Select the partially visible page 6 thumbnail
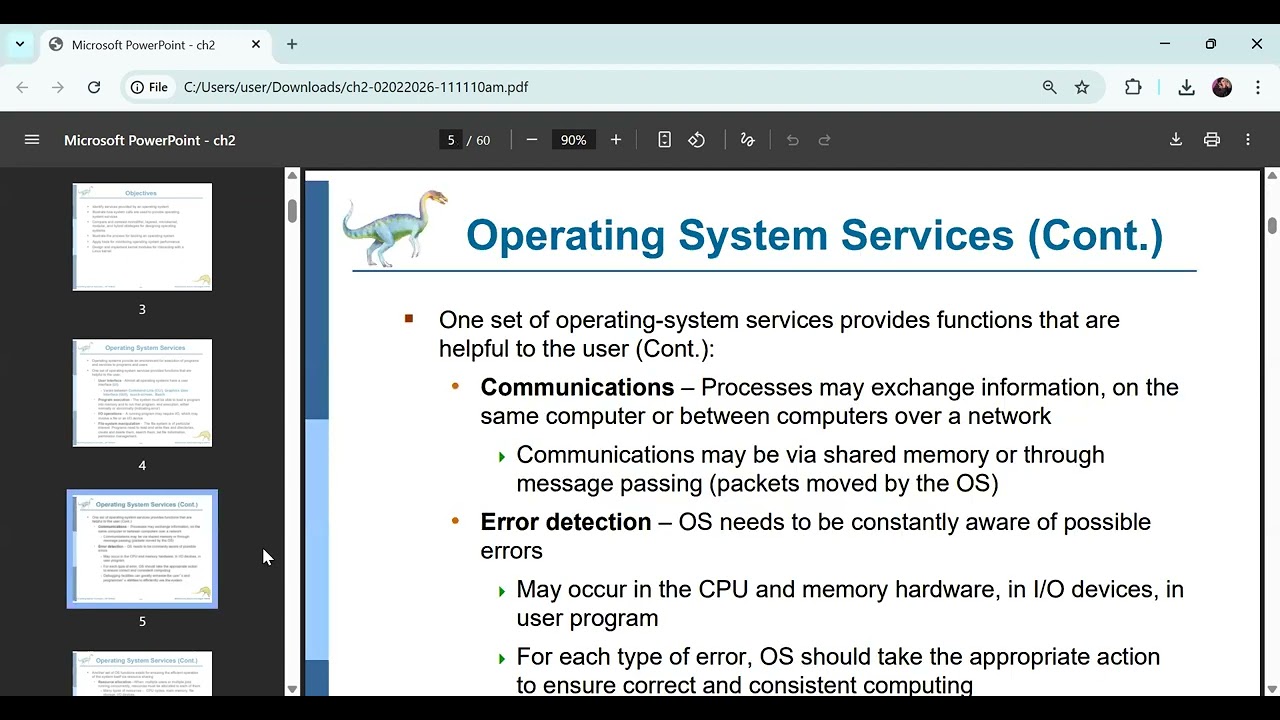Image resolution: width=1280 pixels, height=720 pixels. [x=142, y=673]
